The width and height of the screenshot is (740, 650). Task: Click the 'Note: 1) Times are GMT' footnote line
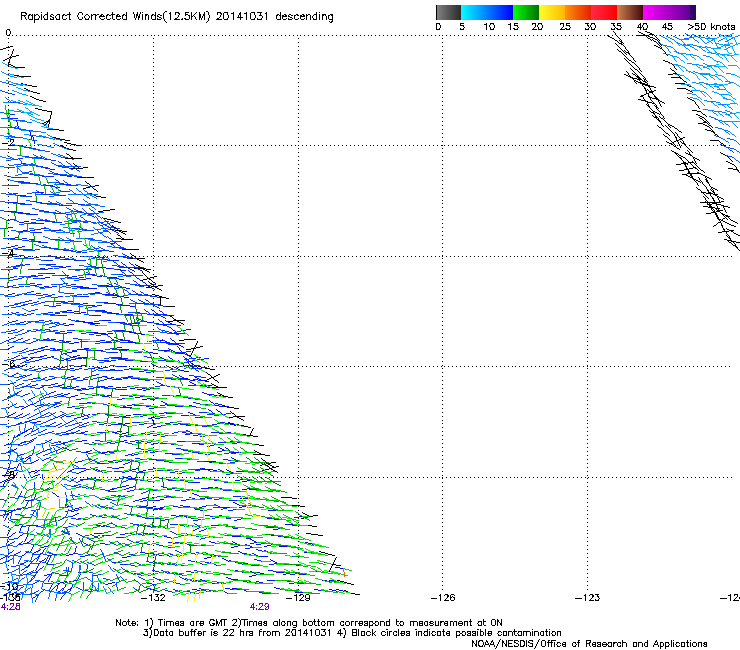pos(309,623)
